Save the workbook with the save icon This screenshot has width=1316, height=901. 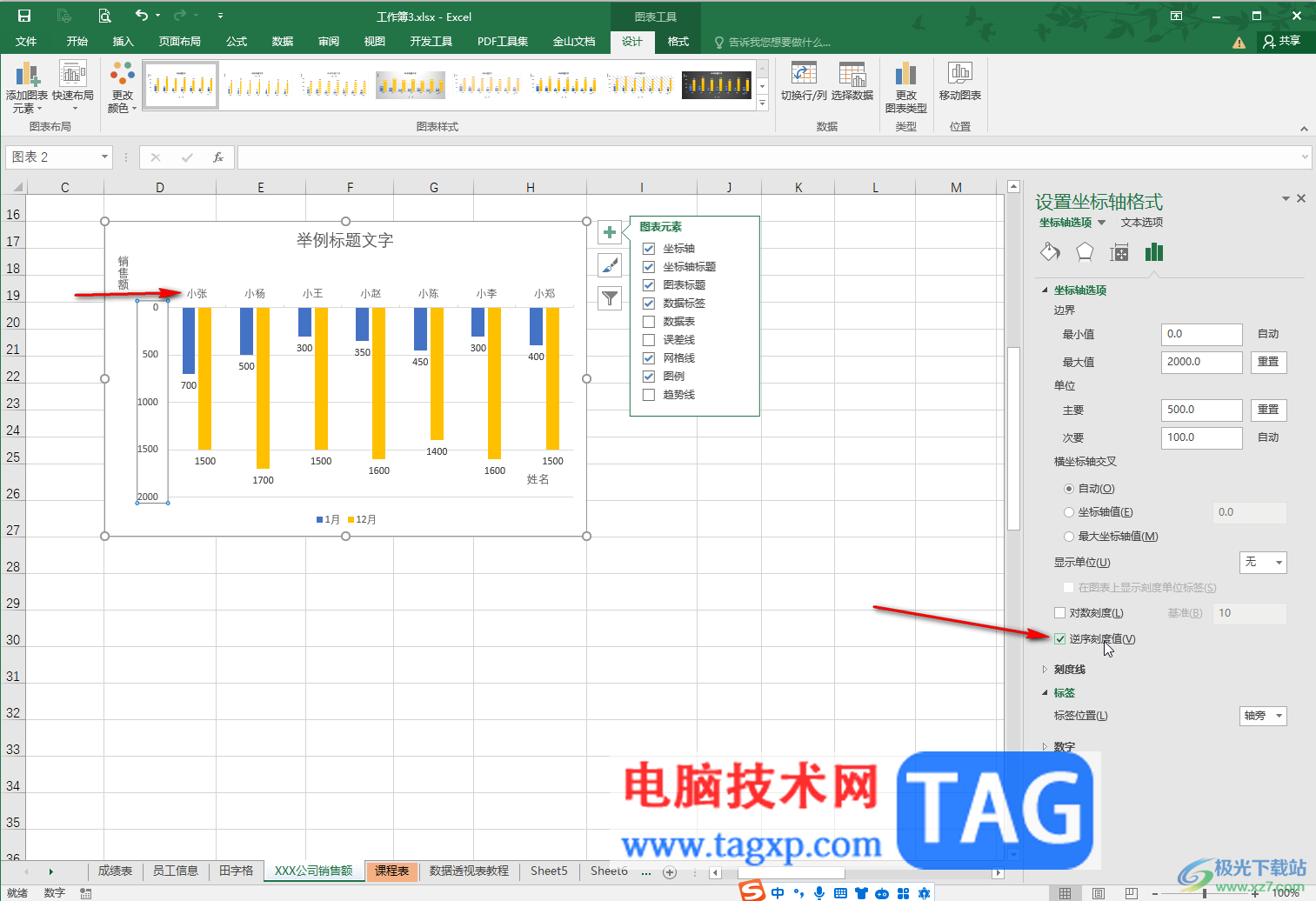[24, 16]
